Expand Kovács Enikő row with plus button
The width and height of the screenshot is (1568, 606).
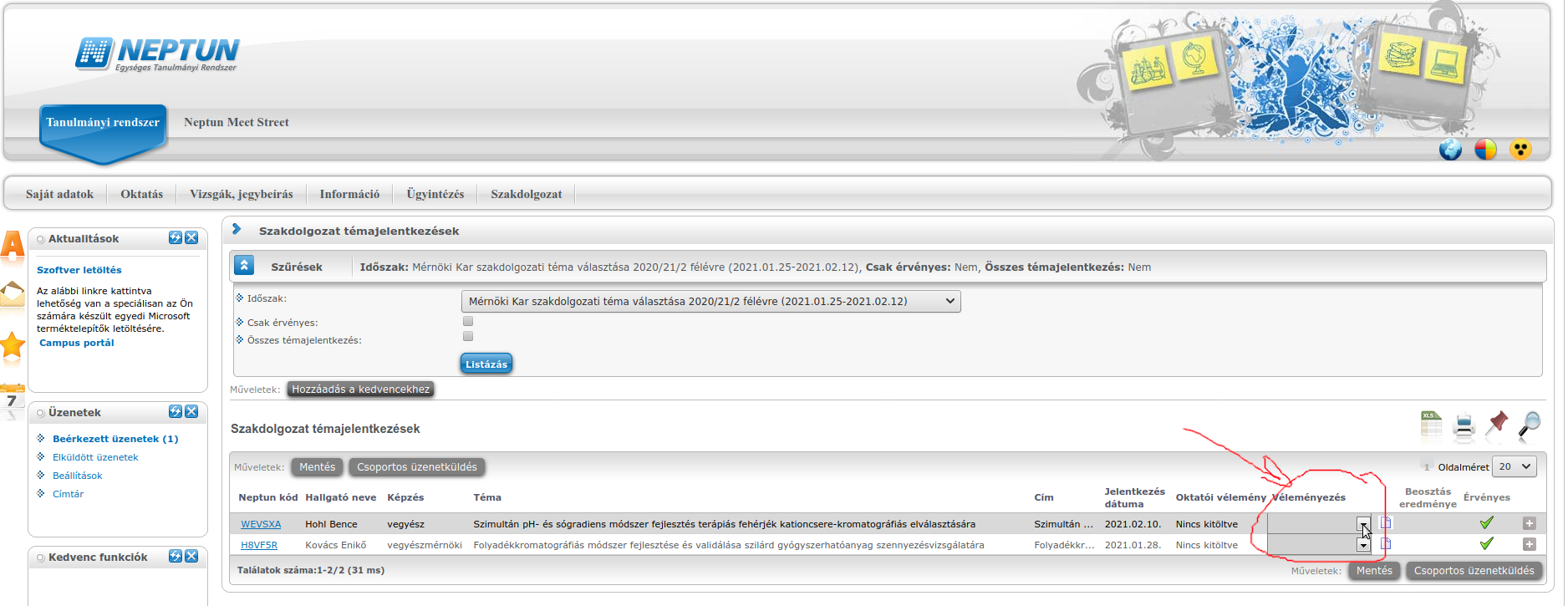(x=1529, y=544)
